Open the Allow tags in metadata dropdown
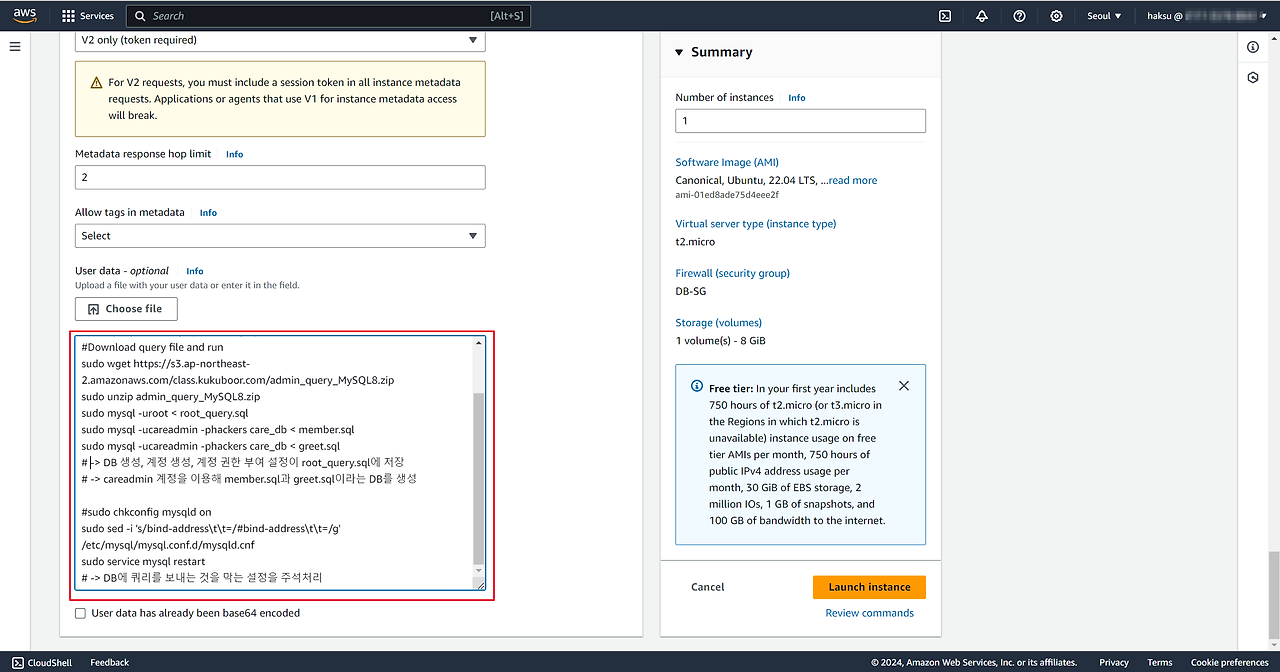This screenshot has height=672, width=1280. tap(280, 236)
